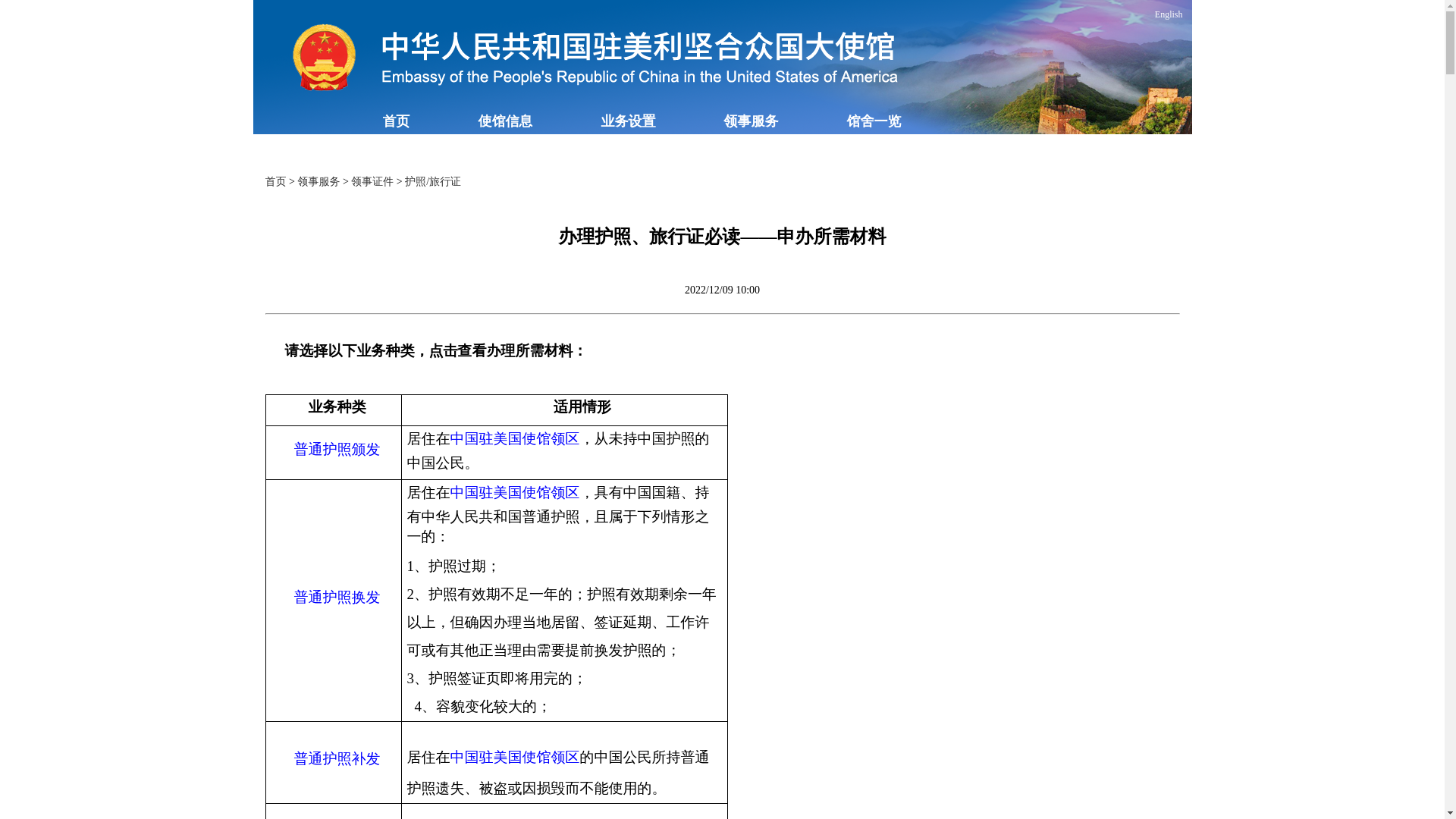Switch to the English version
Screen dimensions: 1456x819
coord(1168,14)
